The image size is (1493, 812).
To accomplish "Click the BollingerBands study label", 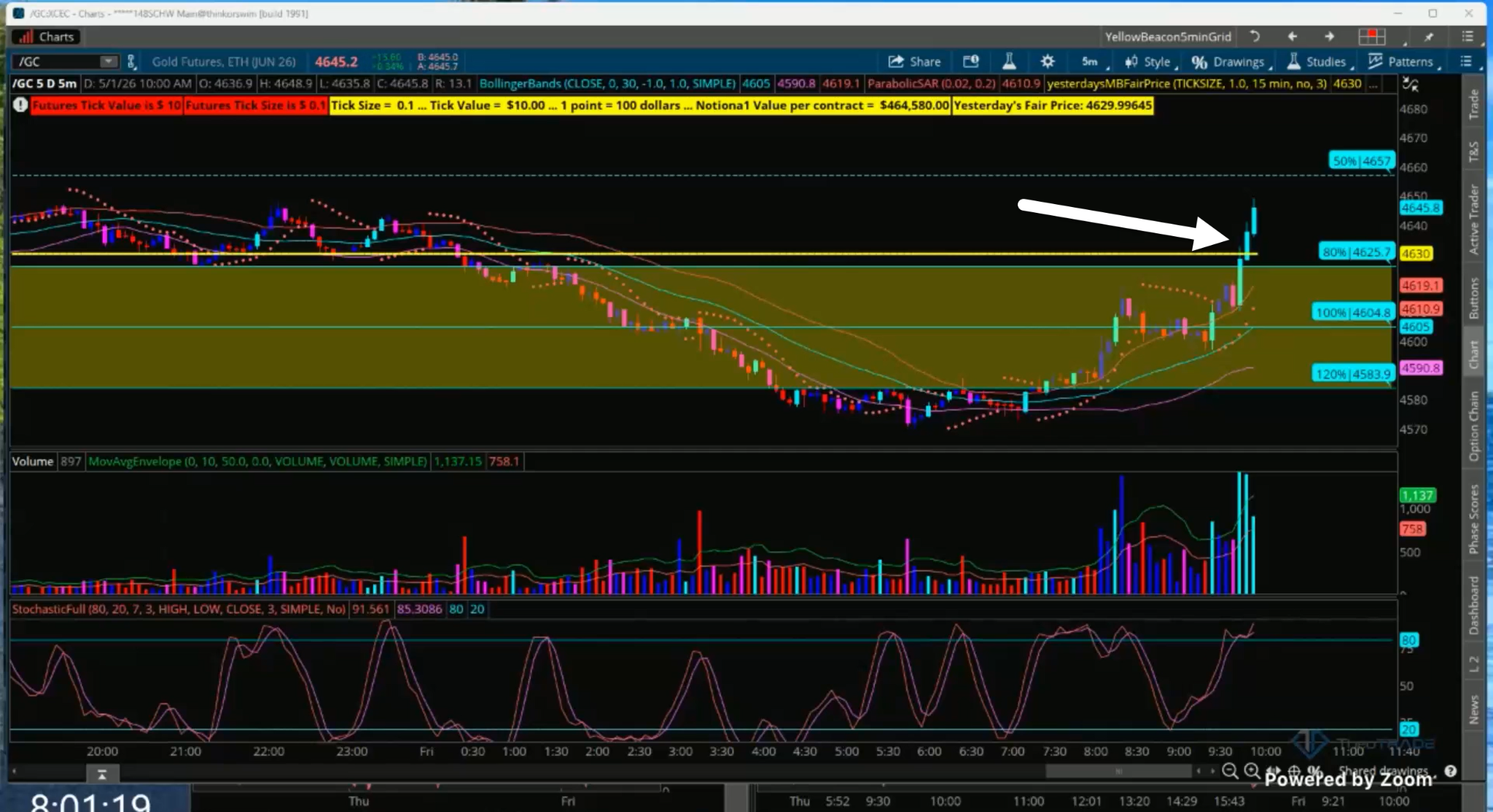I will tap(607, 84).
